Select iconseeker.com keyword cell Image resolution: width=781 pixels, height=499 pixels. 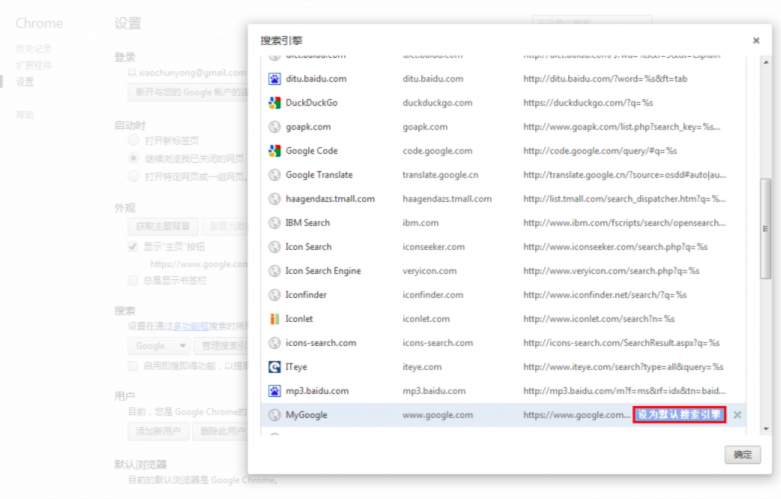tap(433, 247)
